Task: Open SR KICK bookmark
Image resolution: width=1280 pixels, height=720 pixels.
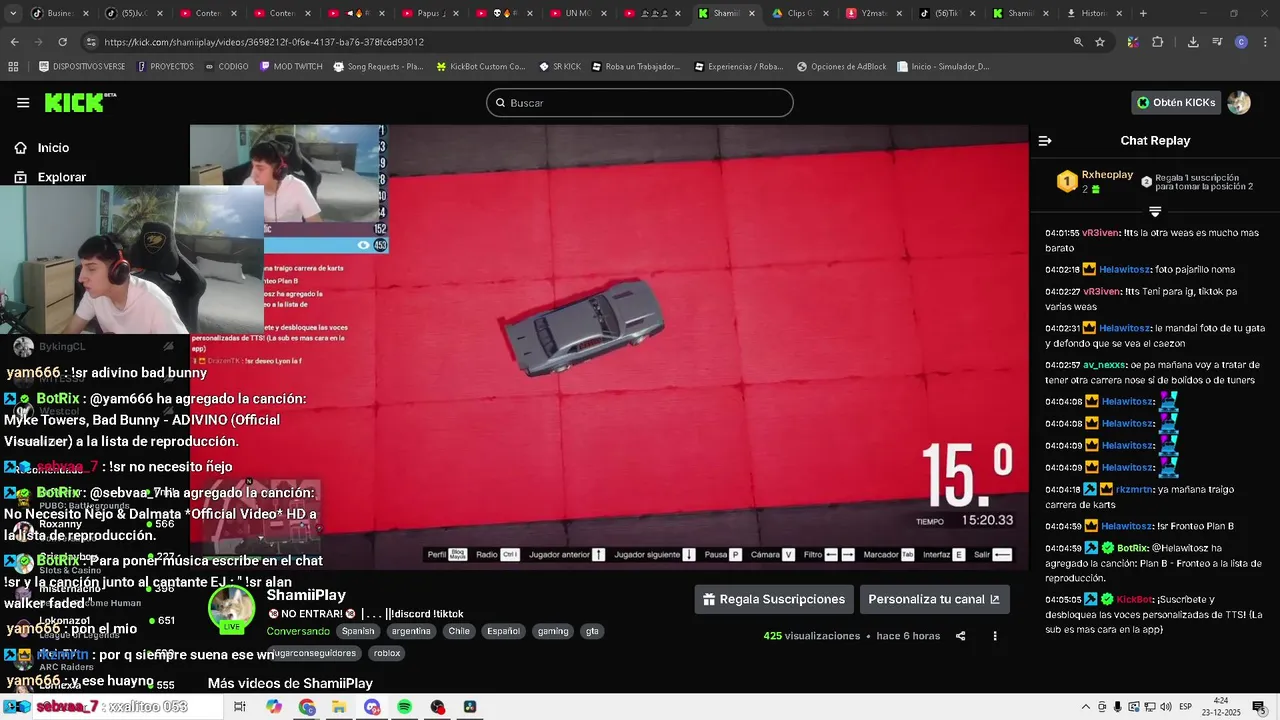Action: (x=560, y=67)
